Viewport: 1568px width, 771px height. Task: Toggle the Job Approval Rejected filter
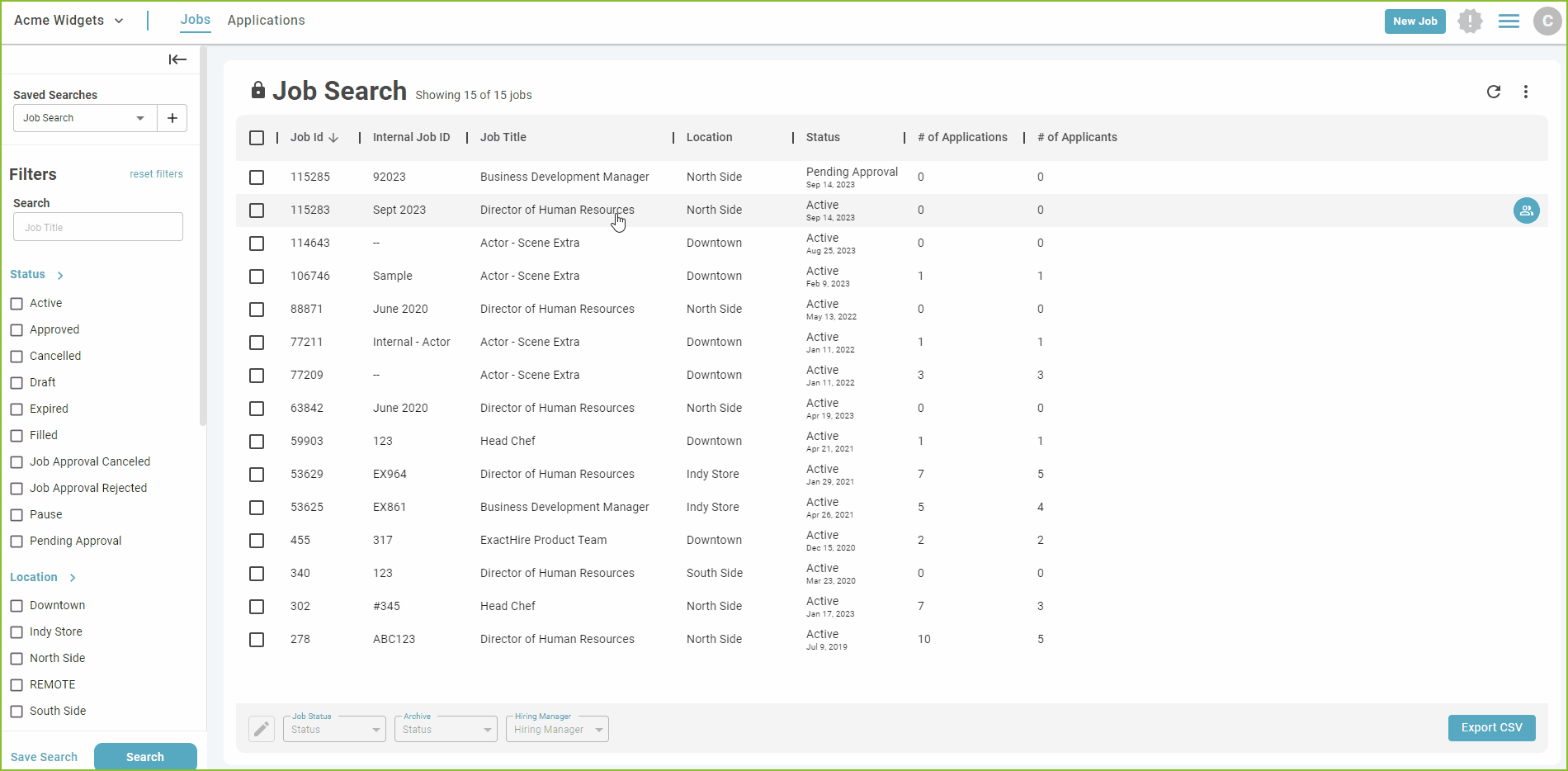click(x=17, y=489)
